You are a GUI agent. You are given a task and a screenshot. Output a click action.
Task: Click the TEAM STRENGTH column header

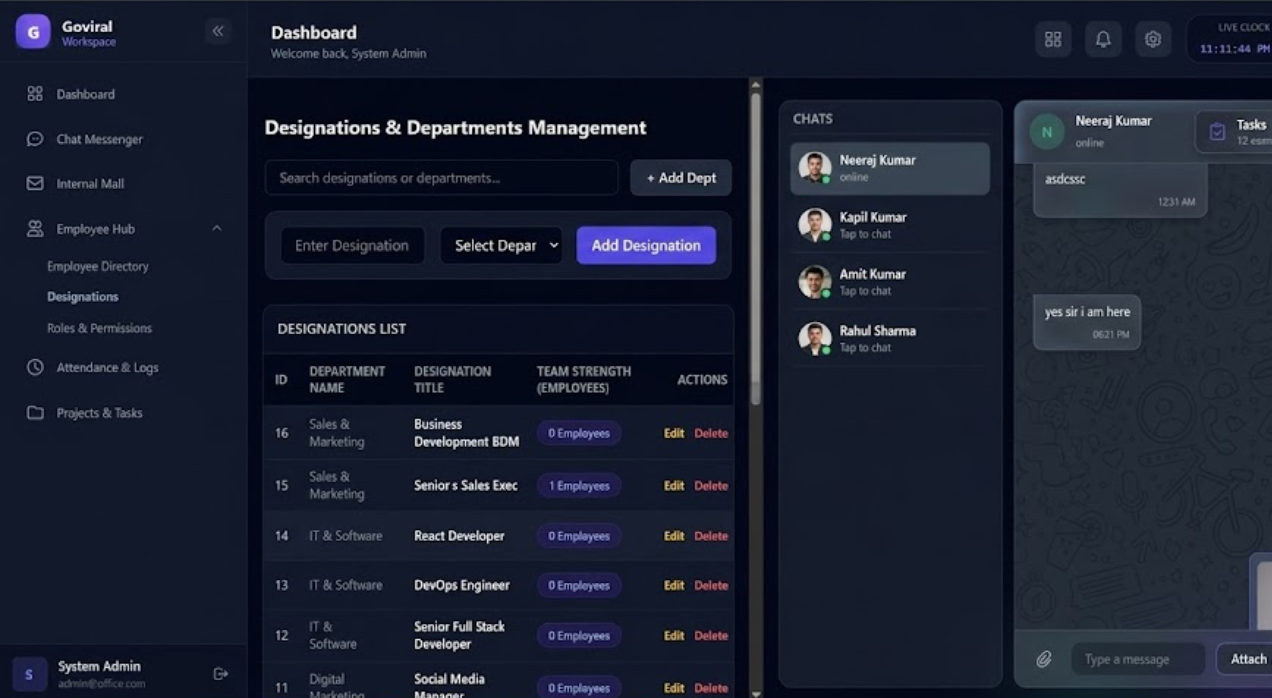(x=584, y=379)
